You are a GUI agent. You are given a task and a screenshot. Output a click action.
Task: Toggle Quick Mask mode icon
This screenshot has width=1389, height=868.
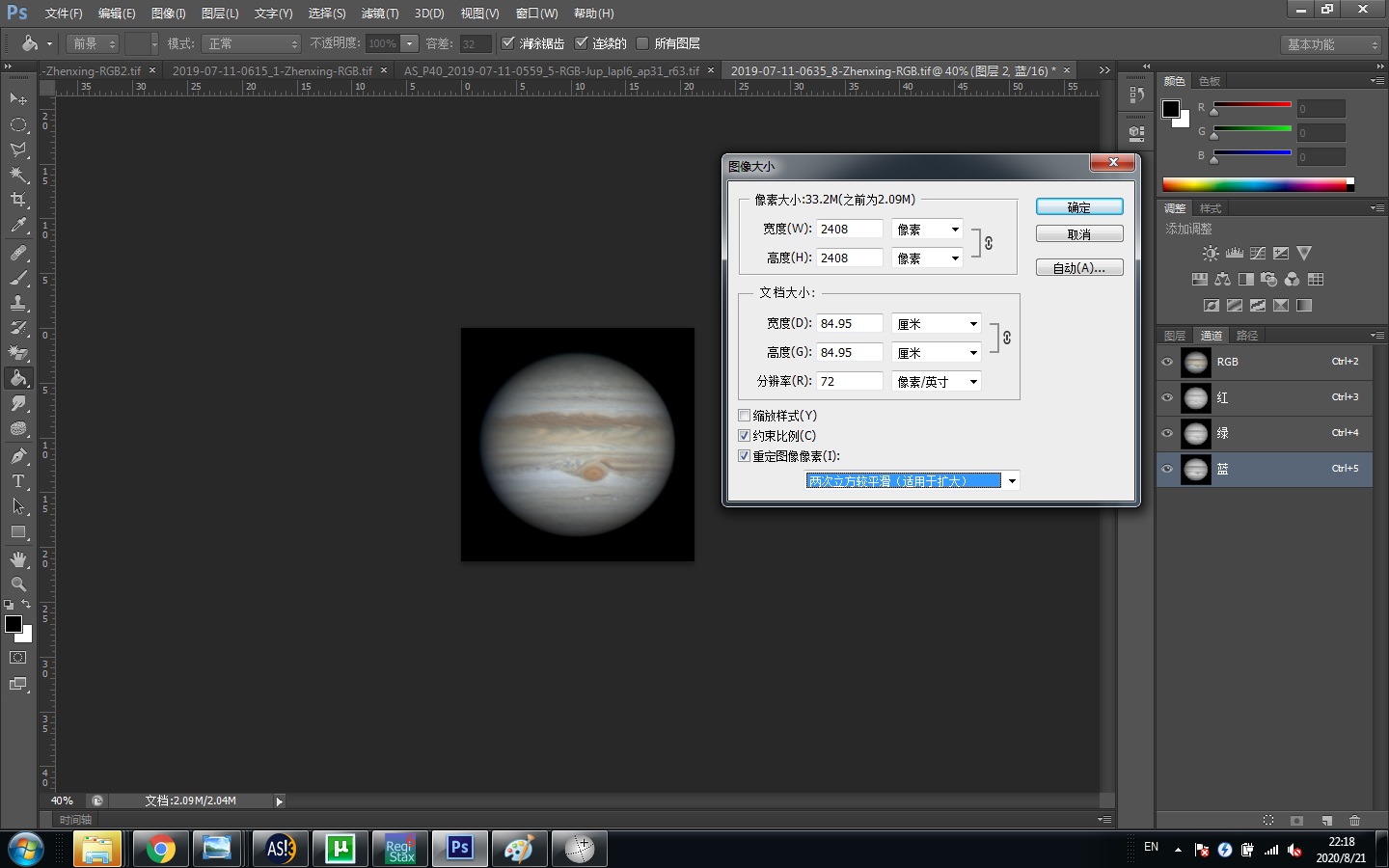point(18,658)
